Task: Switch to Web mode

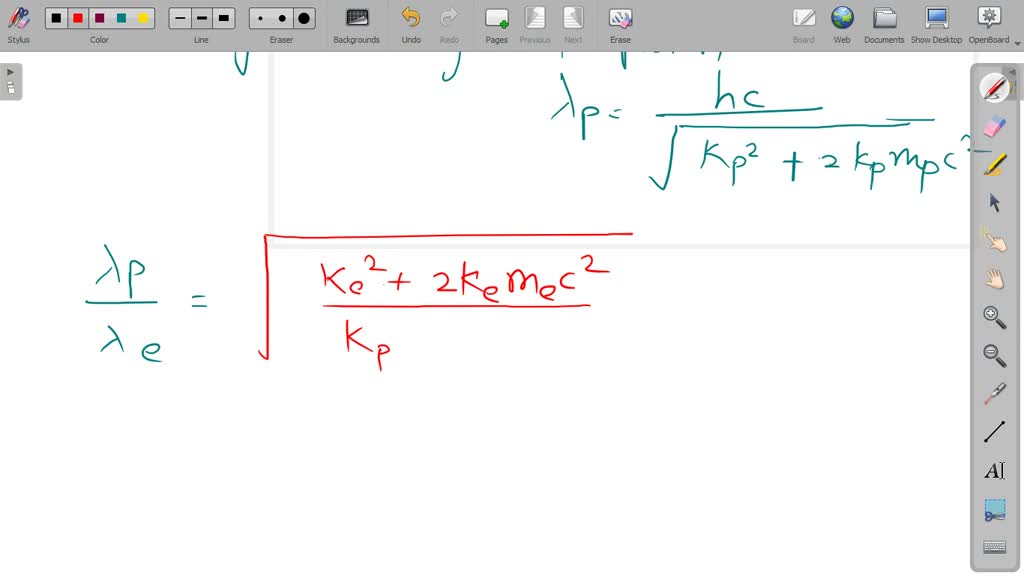Action: pyautogui.click(x=842, y=23)
